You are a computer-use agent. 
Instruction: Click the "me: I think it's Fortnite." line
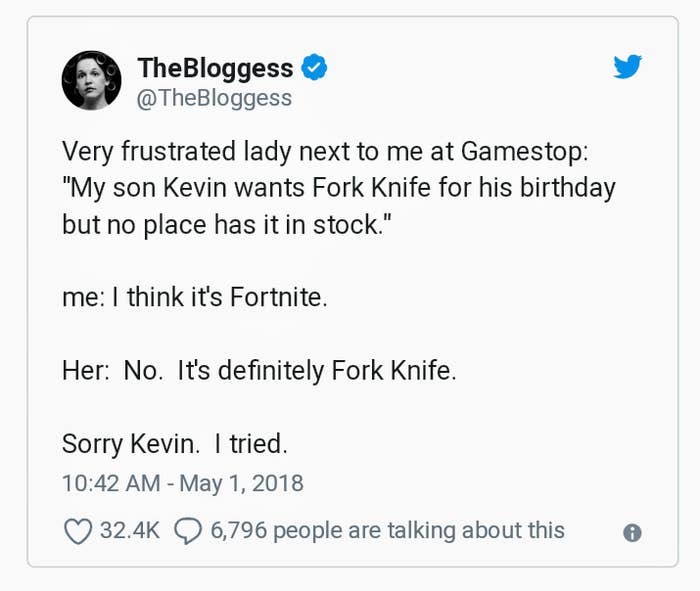pyautogui.click(x=195, y=297)
